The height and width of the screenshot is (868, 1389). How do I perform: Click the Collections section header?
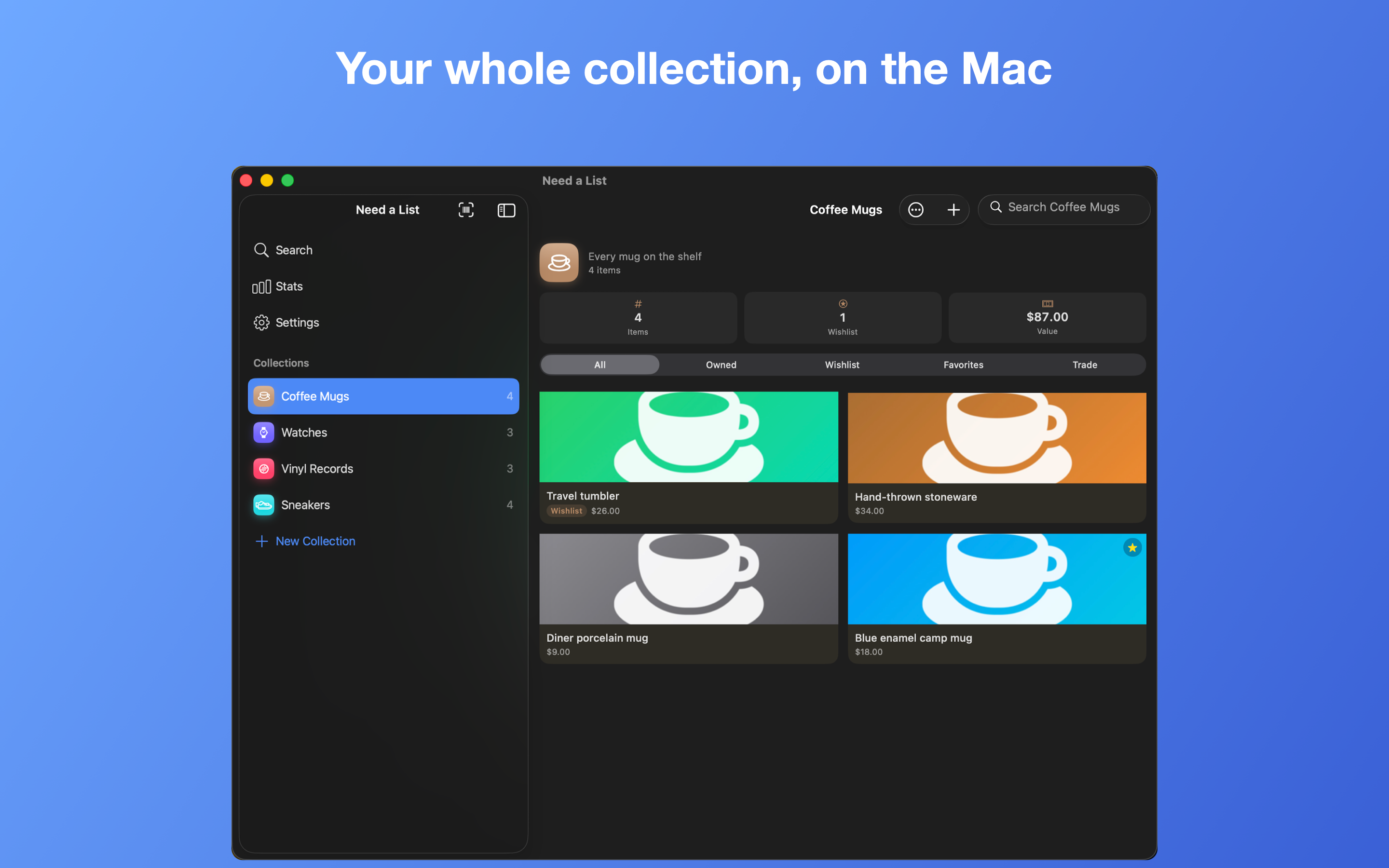tap(281, 363)
